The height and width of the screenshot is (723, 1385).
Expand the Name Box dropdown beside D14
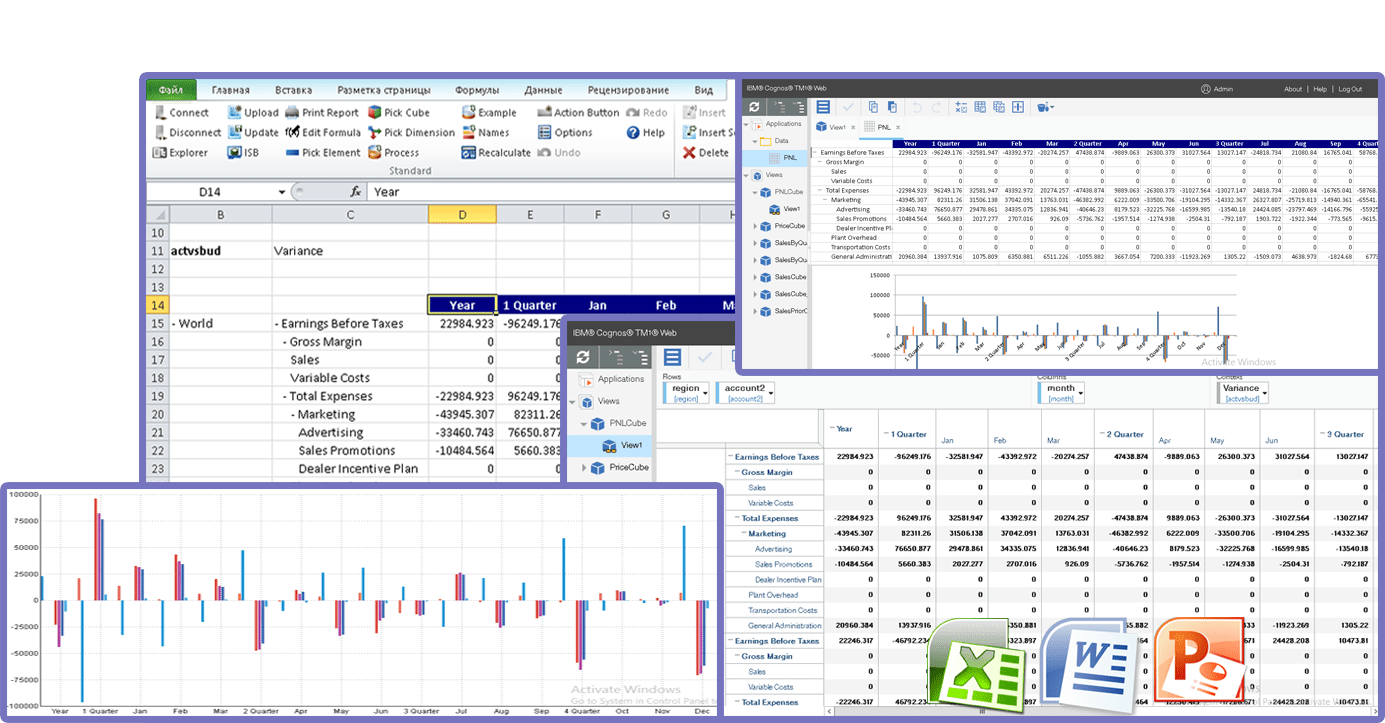coord(282,192)
